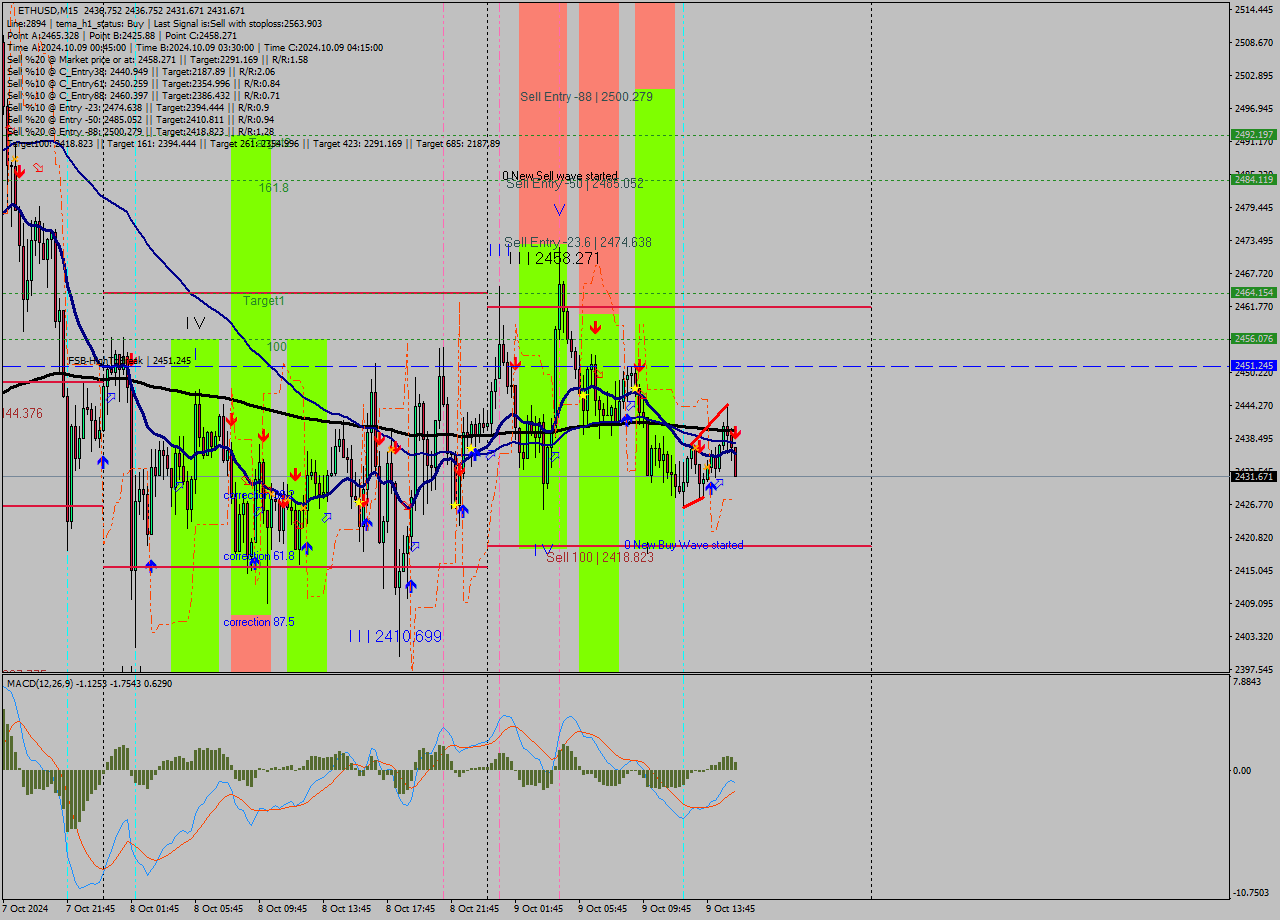Click the 'correction 61.8' label
1280x920 pixels.
click(x=259, y=556)
